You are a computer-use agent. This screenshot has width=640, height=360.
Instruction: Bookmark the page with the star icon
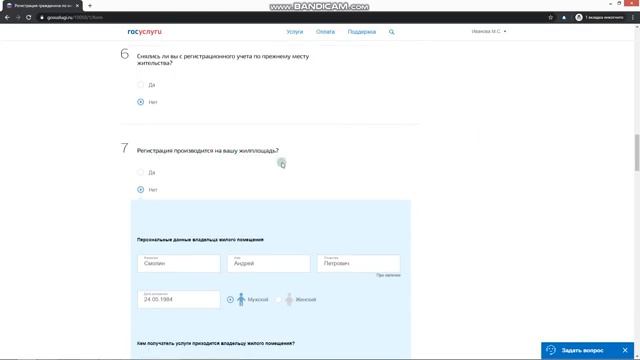(x=550, y=18)
